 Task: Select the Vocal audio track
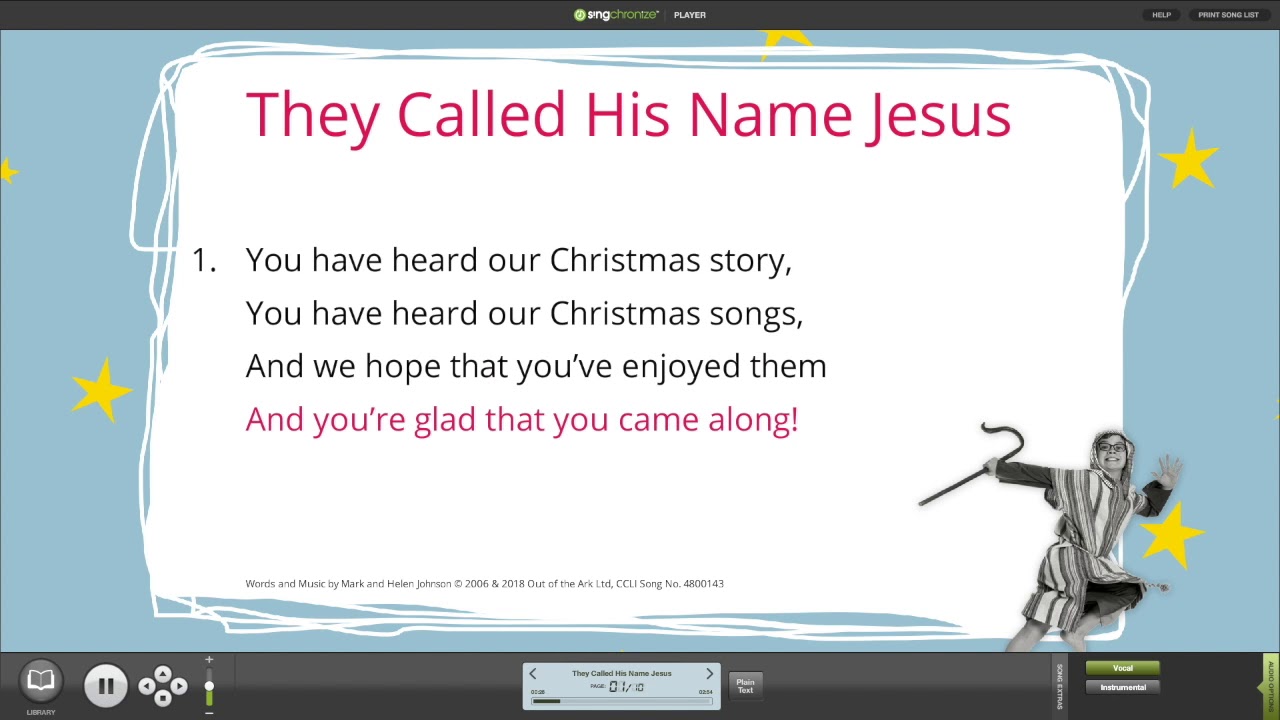point(1123,668)
